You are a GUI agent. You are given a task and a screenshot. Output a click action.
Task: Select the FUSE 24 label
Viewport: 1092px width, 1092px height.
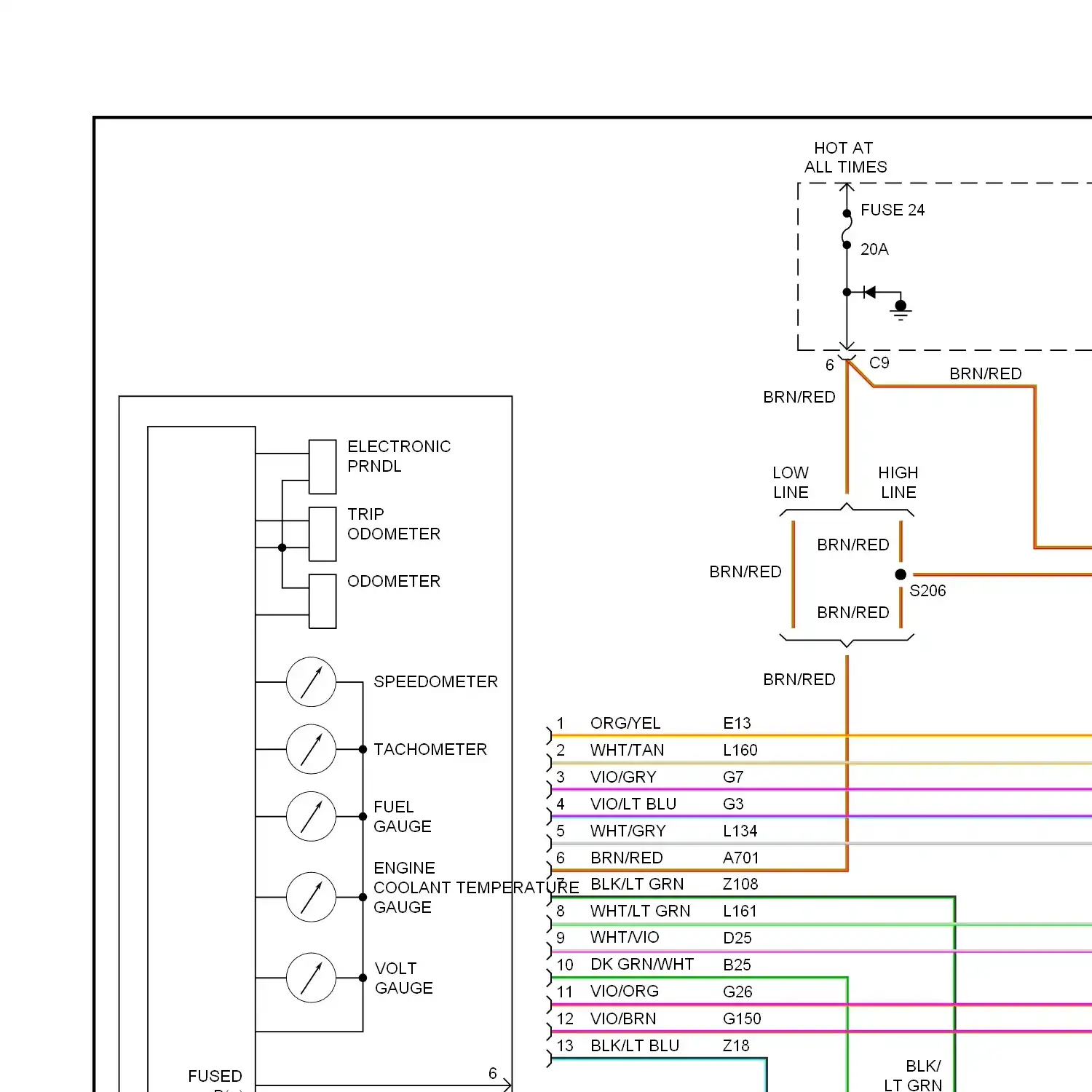point(893,210)
